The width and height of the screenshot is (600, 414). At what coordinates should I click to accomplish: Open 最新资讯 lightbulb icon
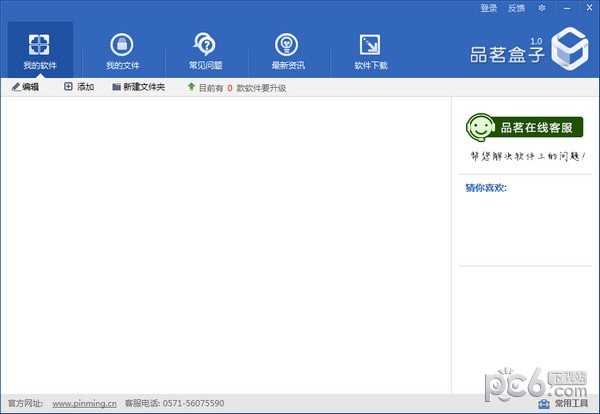[x=287, y=44]
